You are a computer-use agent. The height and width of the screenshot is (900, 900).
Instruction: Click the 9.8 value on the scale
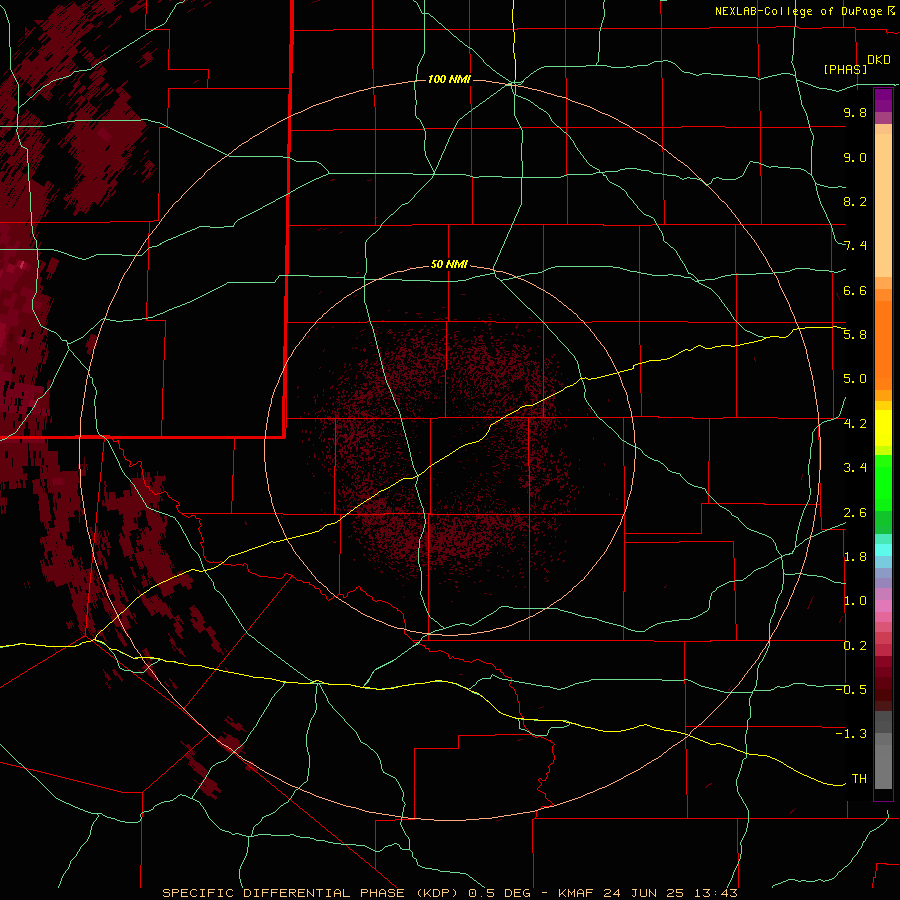point(855,112)
